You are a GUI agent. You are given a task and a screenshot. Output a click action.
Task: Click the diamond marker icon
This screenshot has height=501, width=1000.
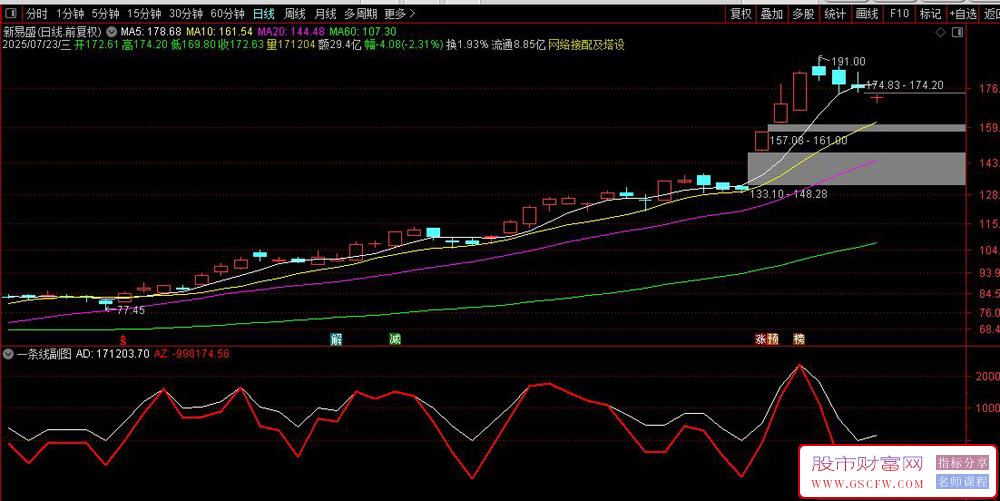pos(941,32)
